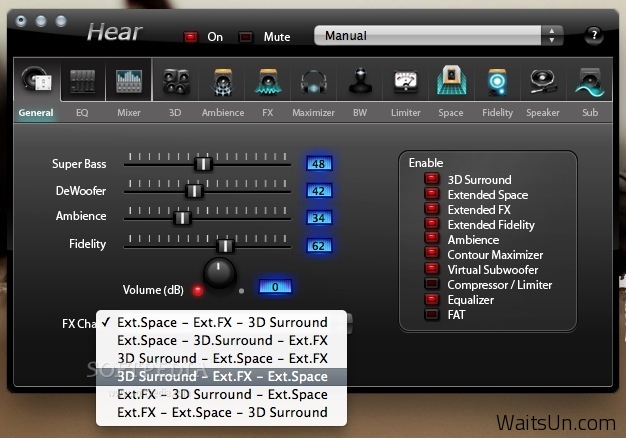Choose 3D Surround – Ext.FX – Ext.Space chain

coord(222,376)
